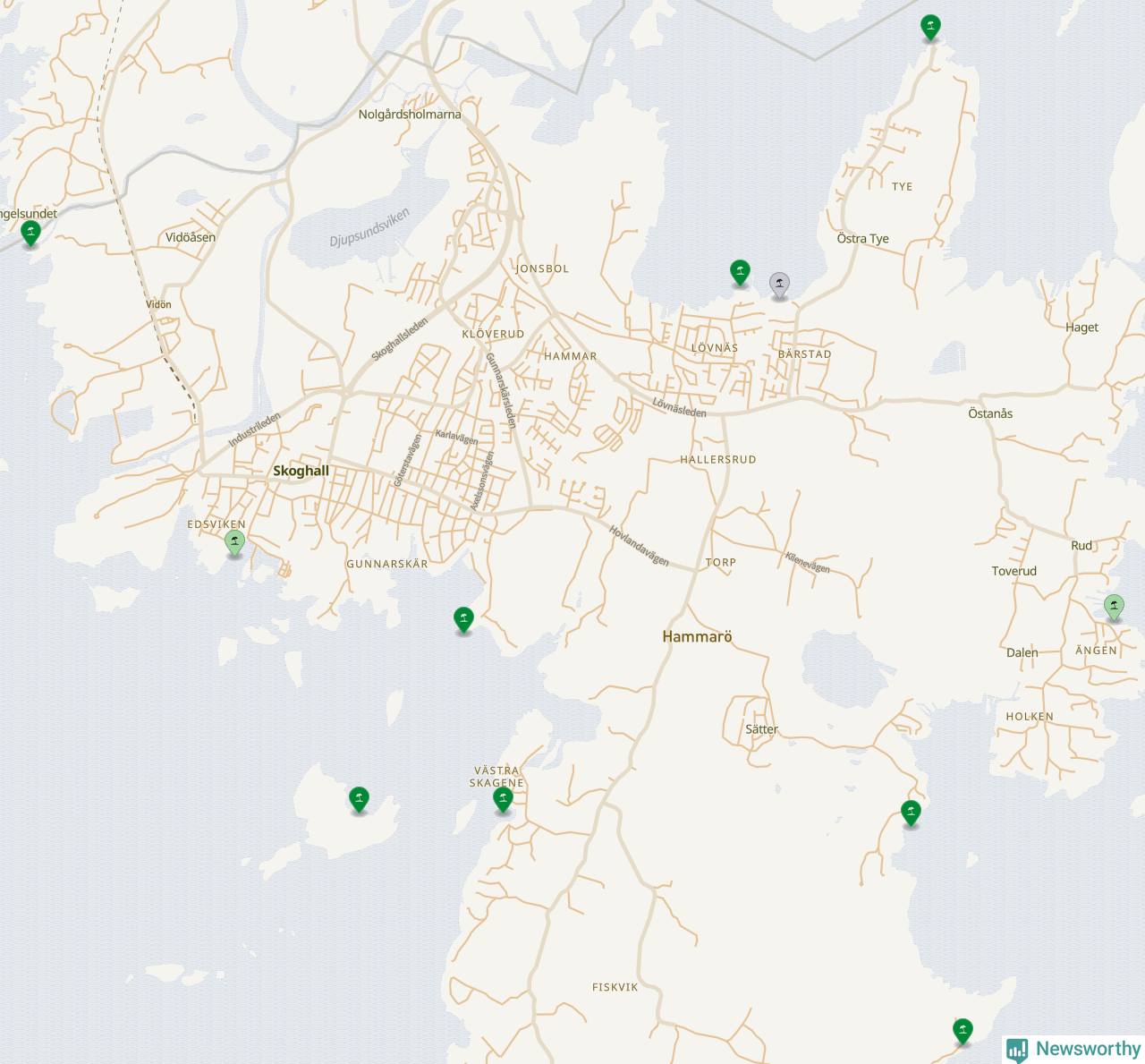Click the JONSBOL label
The height and width of the screenshot is (1064, 1145).
[x=542, y=268]
